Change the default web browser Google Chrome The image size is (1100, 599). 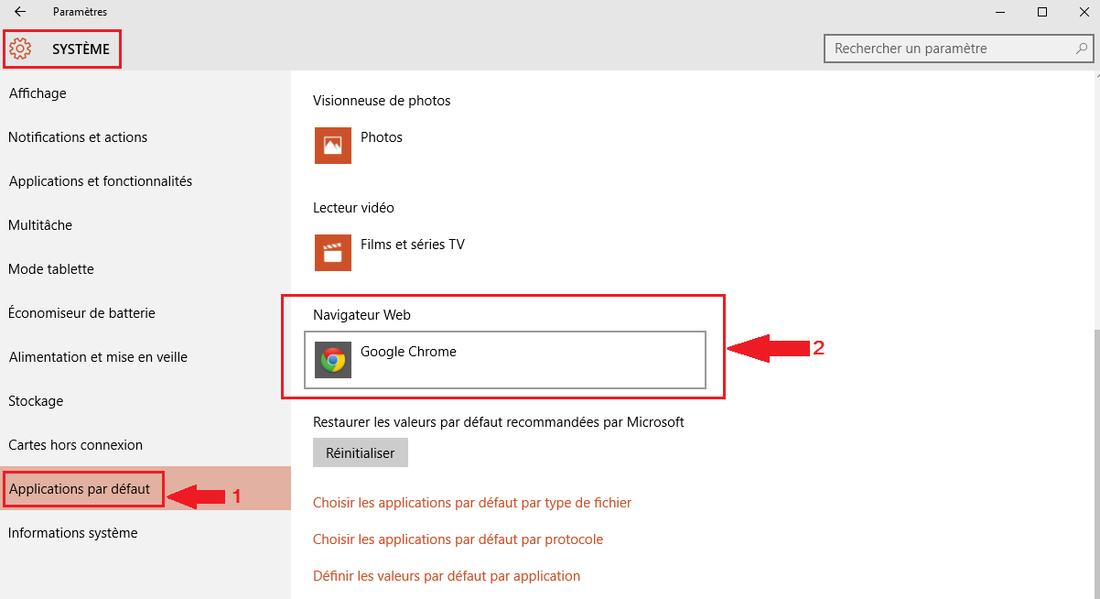coord(505,360)
